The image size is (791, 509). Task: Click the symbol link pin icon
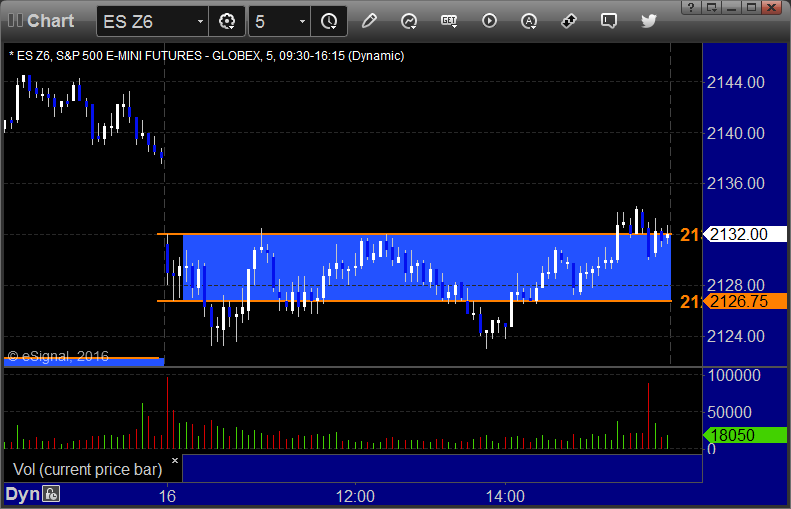pos(569,21)
